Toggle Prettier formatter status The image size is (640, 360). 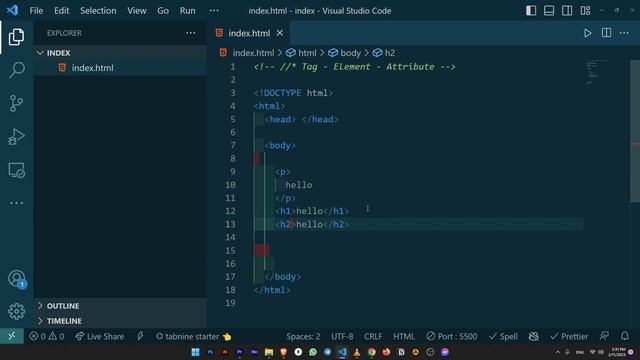click(x=569, y=336)
